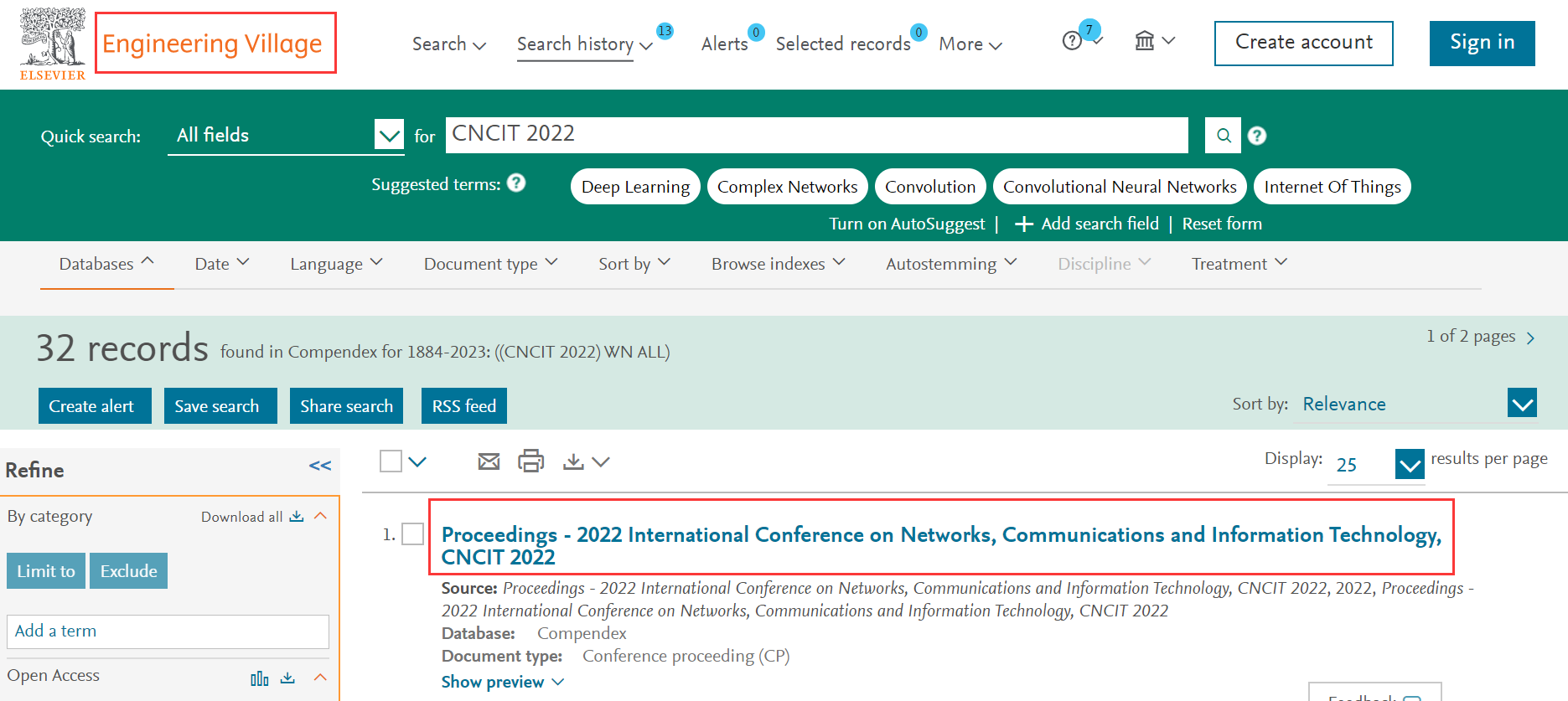Viewport: 1568px width, 701px height.
Task: Open Autostemming options
Action: pyautogui.click(x=951, y=264)
